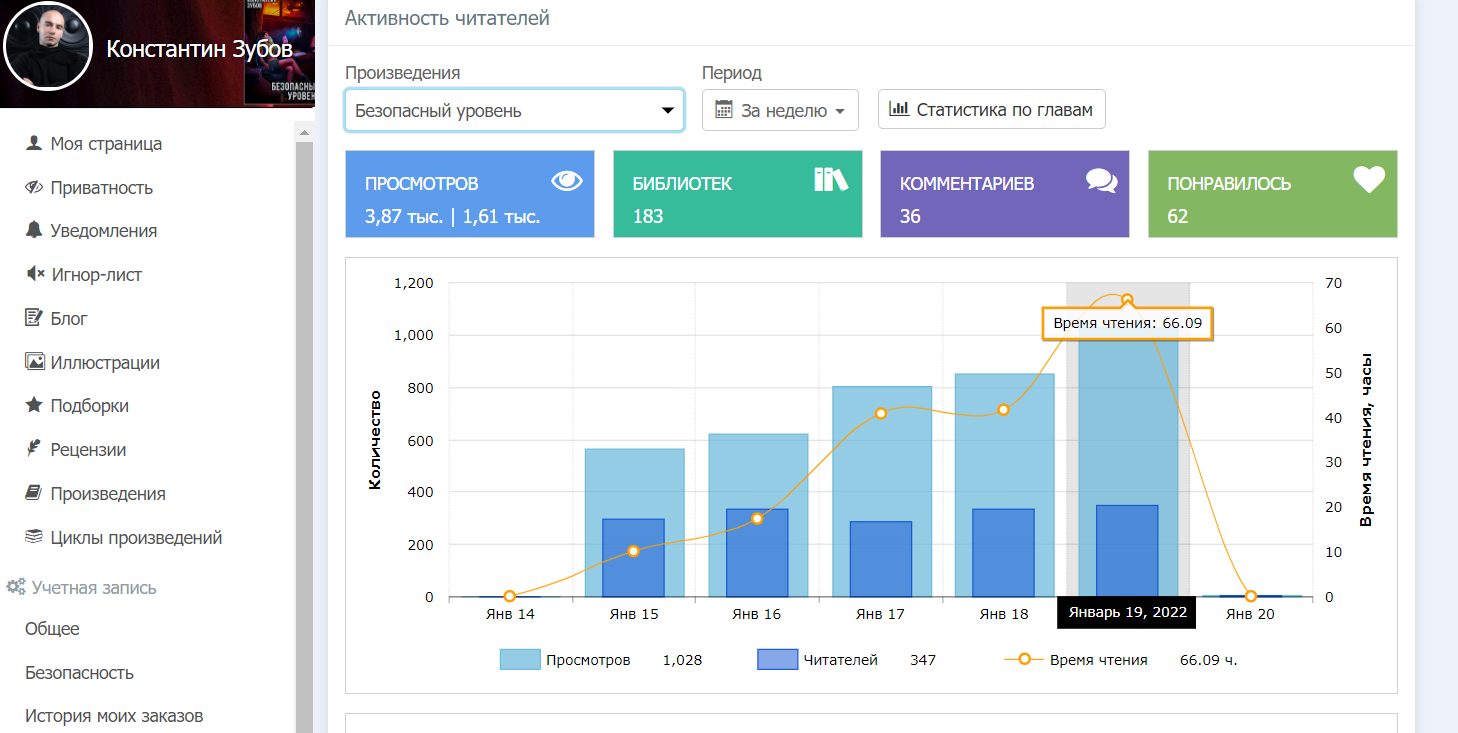Click the book icon beside Произведения
The height and width of the screenshot is (733, 1458).
coord(34,493)
